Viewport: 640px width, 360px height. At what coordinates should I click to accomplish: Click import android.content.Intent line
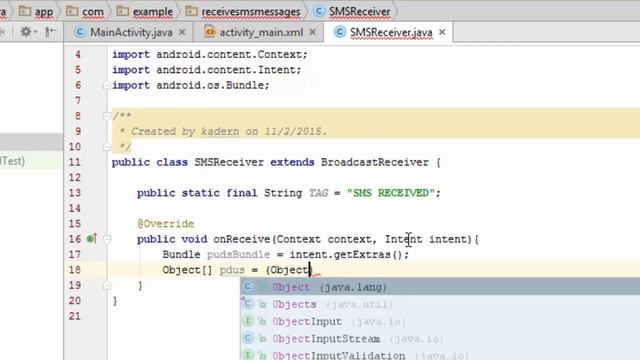[x=207, y=70]
